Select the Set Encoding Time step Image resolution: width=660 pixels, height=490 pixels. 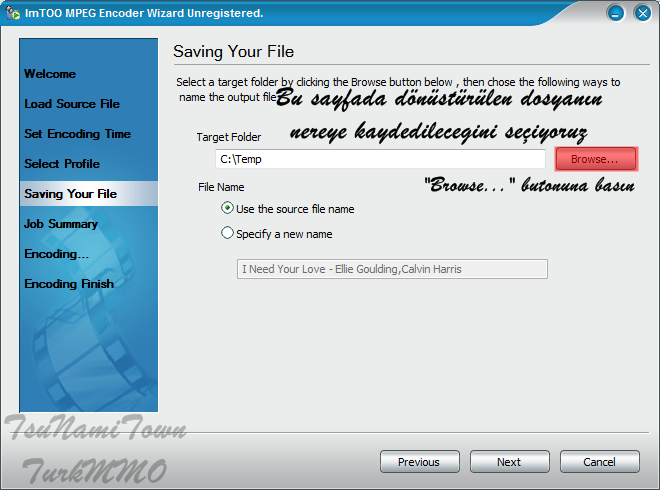pyautogui.click(x=77, y=134)
